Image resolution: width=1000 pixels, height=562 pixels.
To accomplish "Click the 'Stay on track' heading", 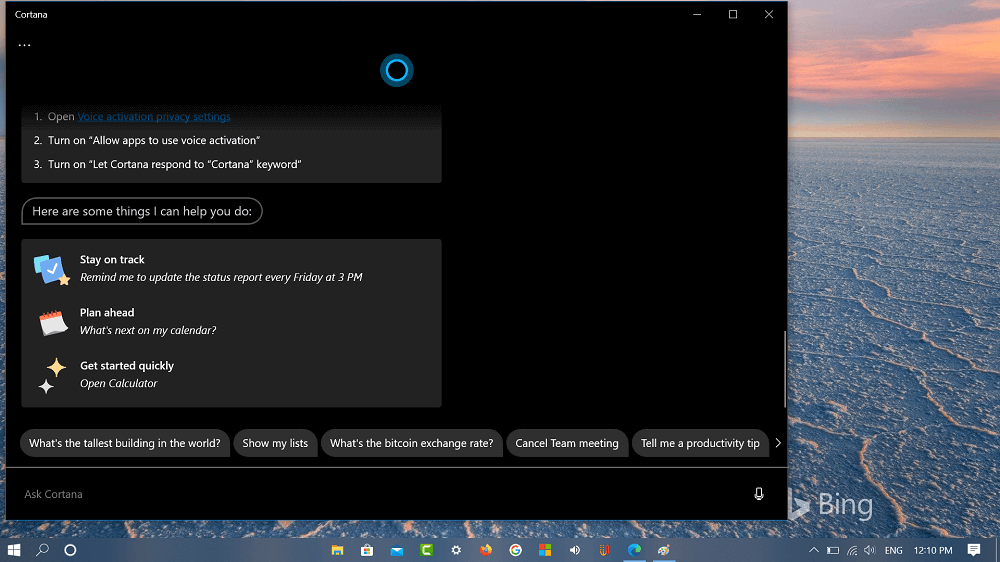I will point(112,260).
